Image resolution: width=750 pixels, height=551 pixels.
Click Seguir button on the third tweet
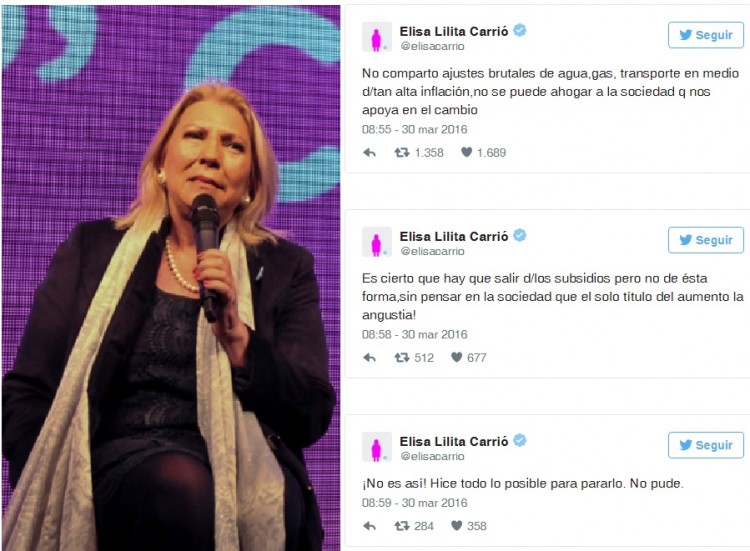tap(706, 445)
